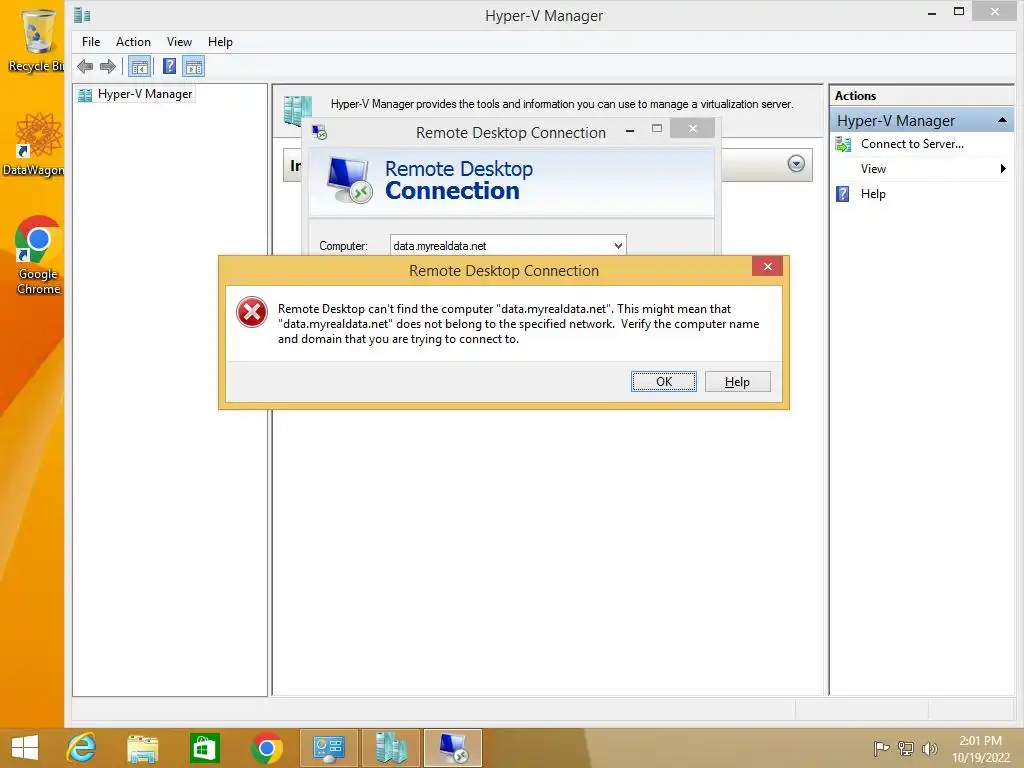Viewport: 1024px width, 768px height.
Task: Click OK in the error dialog
Action: click(664, 381)
